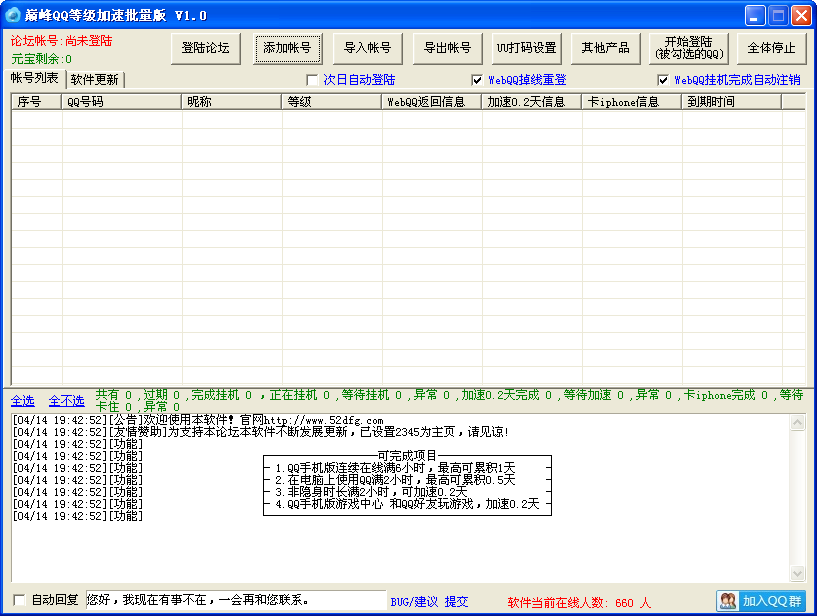The image size is (817, 616).
Task: Toggle the WebQQ掉线重登 checkbox
Action: tap(477, 80)
